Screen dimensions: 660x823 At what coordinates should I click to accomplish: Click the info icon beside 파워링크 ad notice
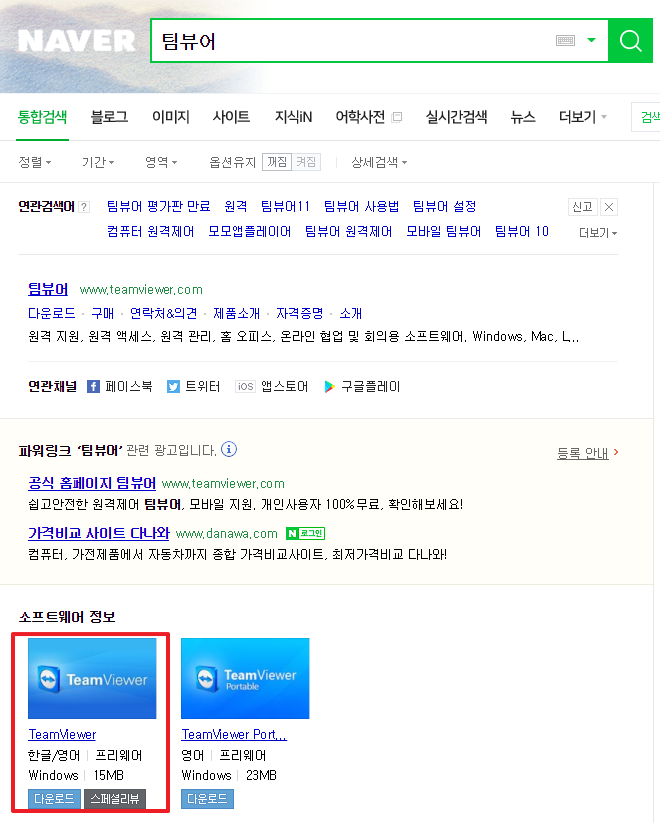(x=229, y=449)
